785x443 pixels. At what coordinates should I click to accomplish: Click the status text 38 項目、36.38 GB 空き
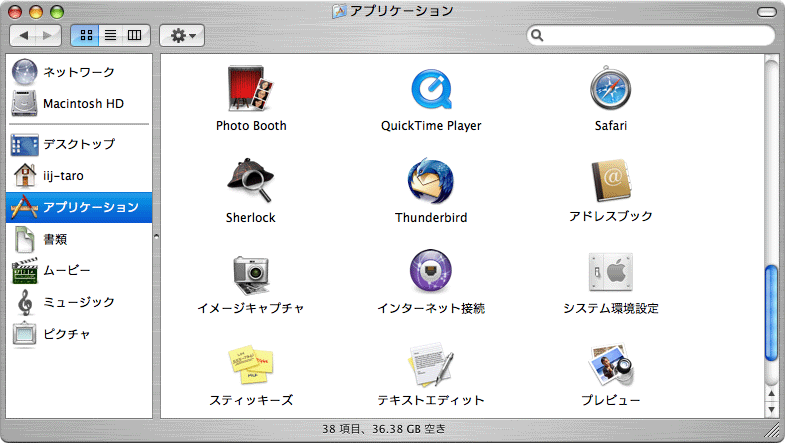(x=384, y=429)
